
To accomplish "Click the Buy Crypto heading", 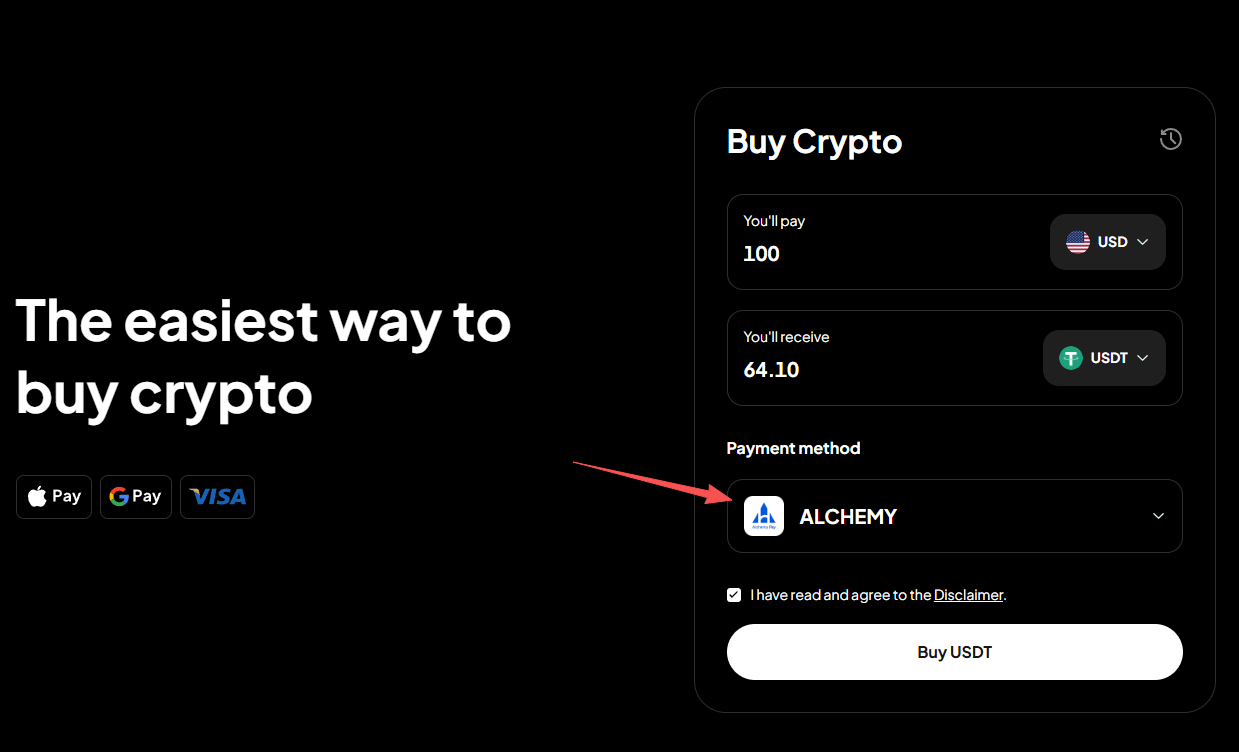I will tap(814, 141).
